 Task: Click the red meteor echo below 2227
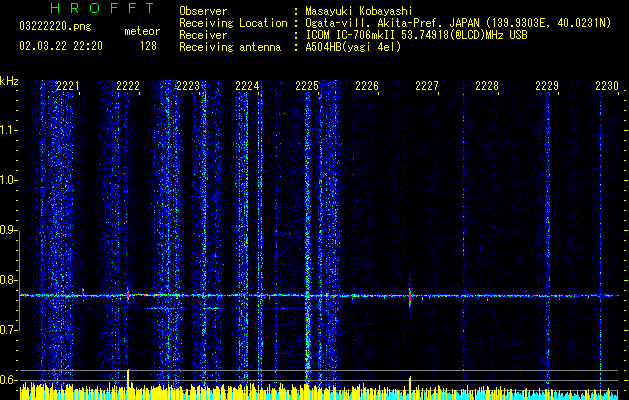410,297
